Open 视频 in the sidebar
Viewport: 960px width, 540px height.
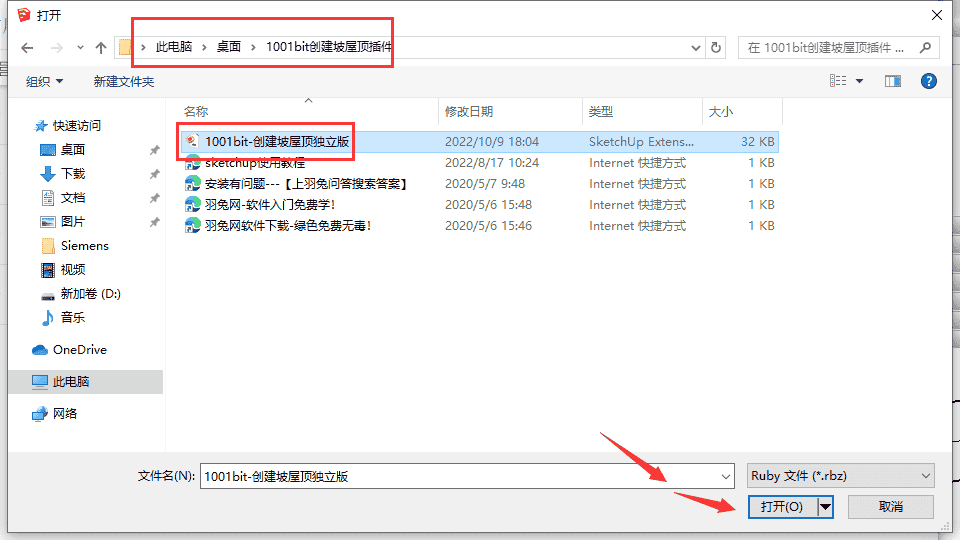[73, 269]
